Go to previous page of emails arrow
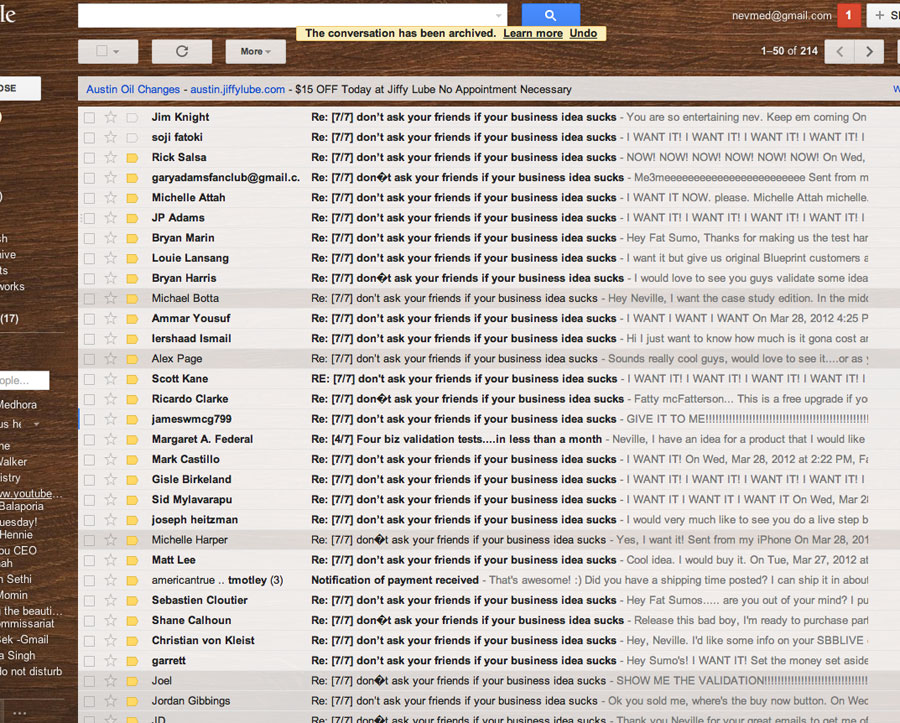 (841, 51)
